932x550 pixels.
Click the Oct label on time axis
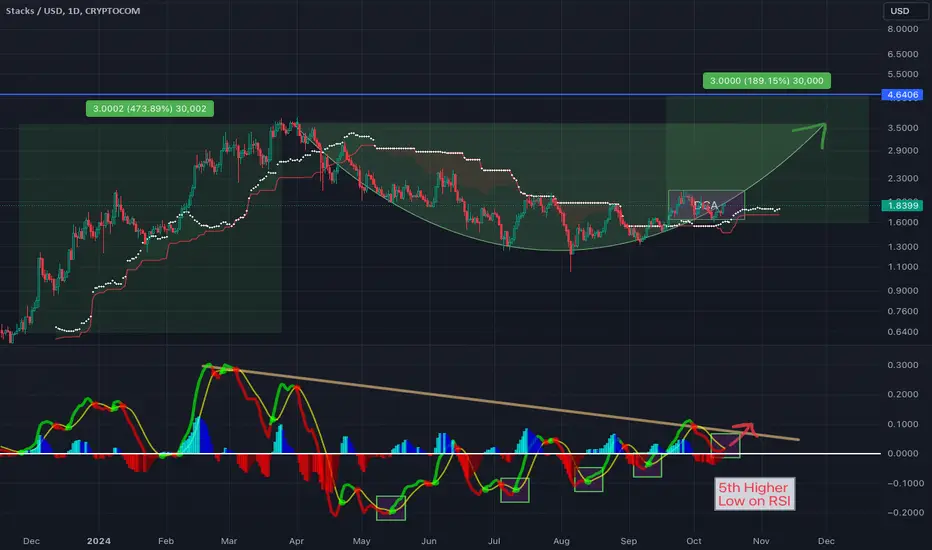click(x=694, y=540)
